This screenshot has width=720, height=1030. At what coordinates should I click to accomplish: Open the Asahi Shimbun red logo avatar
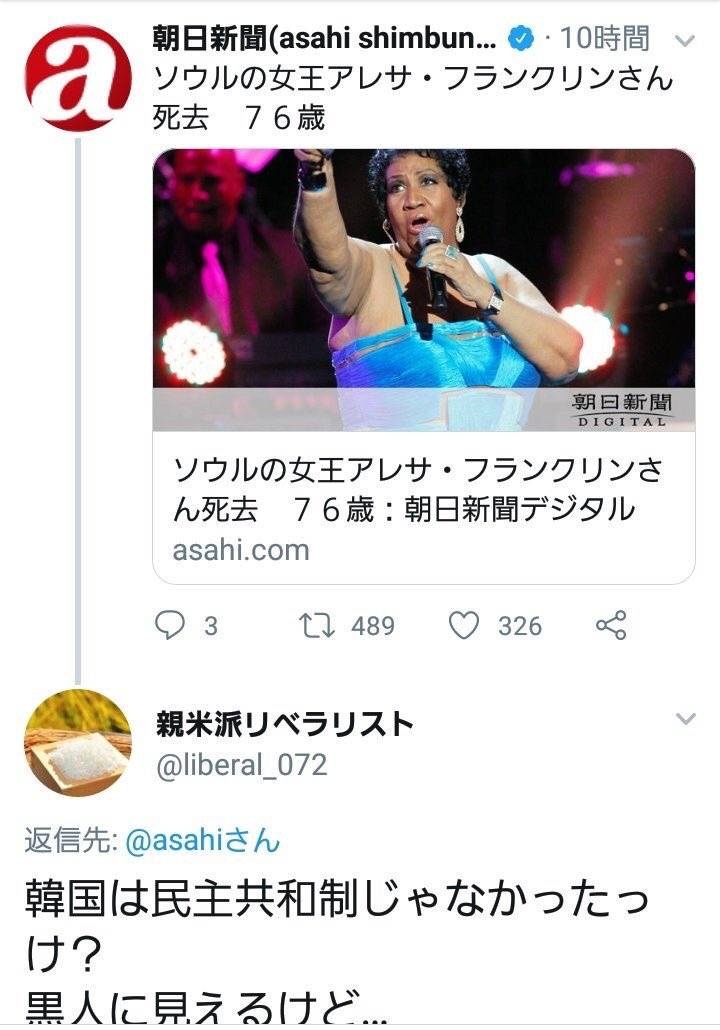point(78,79)
